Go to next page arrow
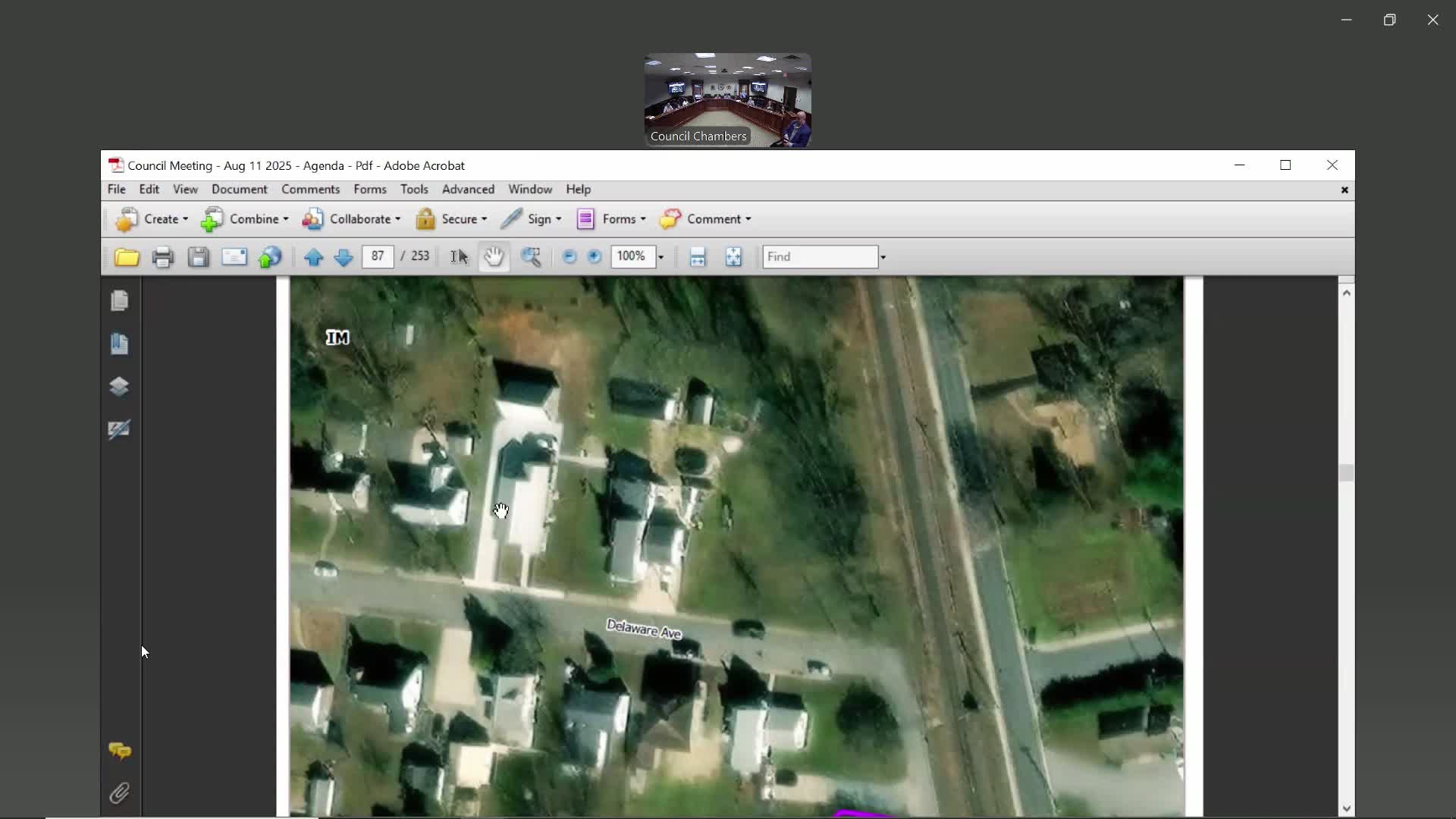The height and width of the screenshot is (819, 1456). pos(343,258)
